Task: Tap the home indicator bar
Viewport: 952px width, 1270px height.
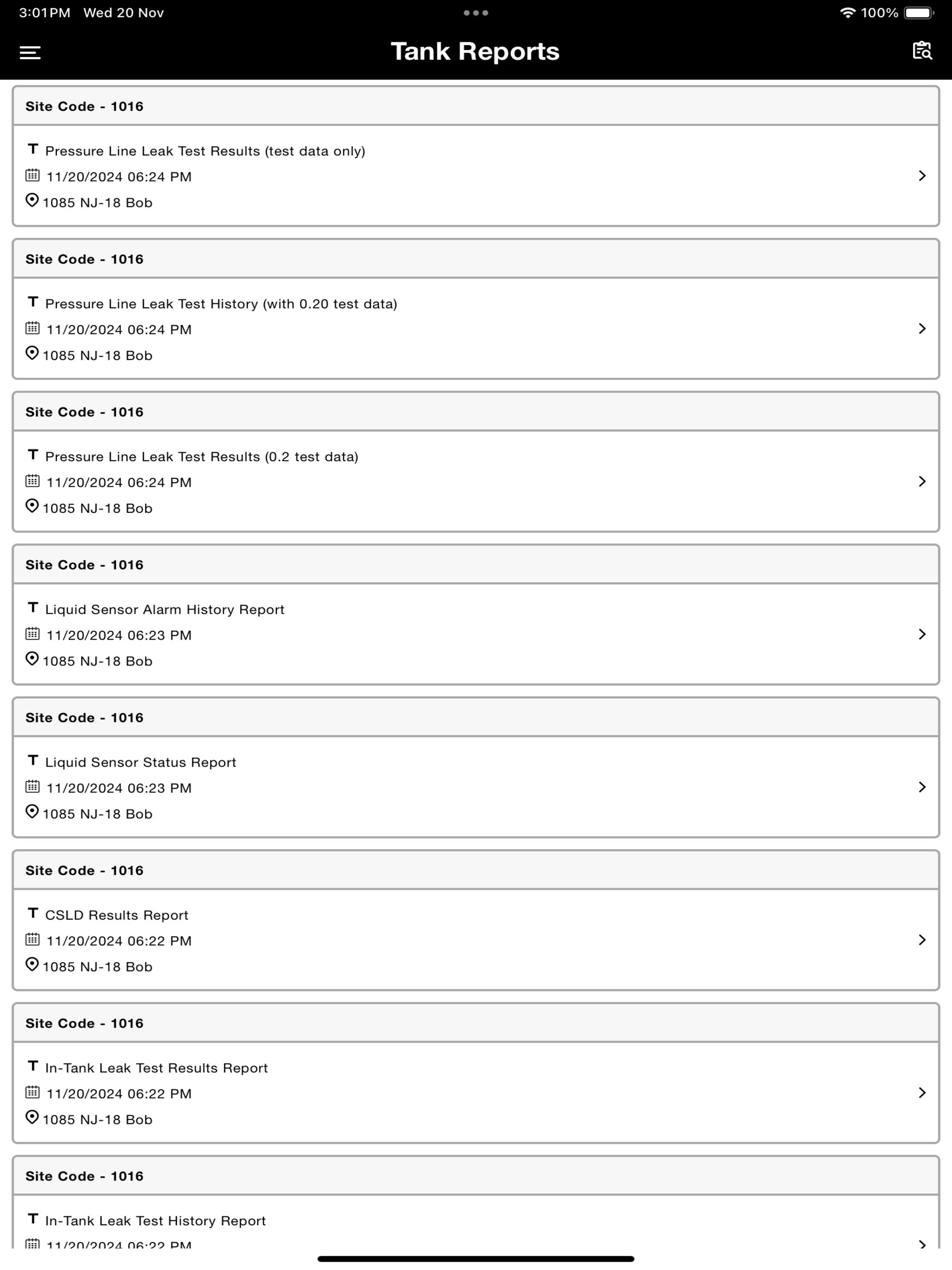Action: (x=476, y=1258)
